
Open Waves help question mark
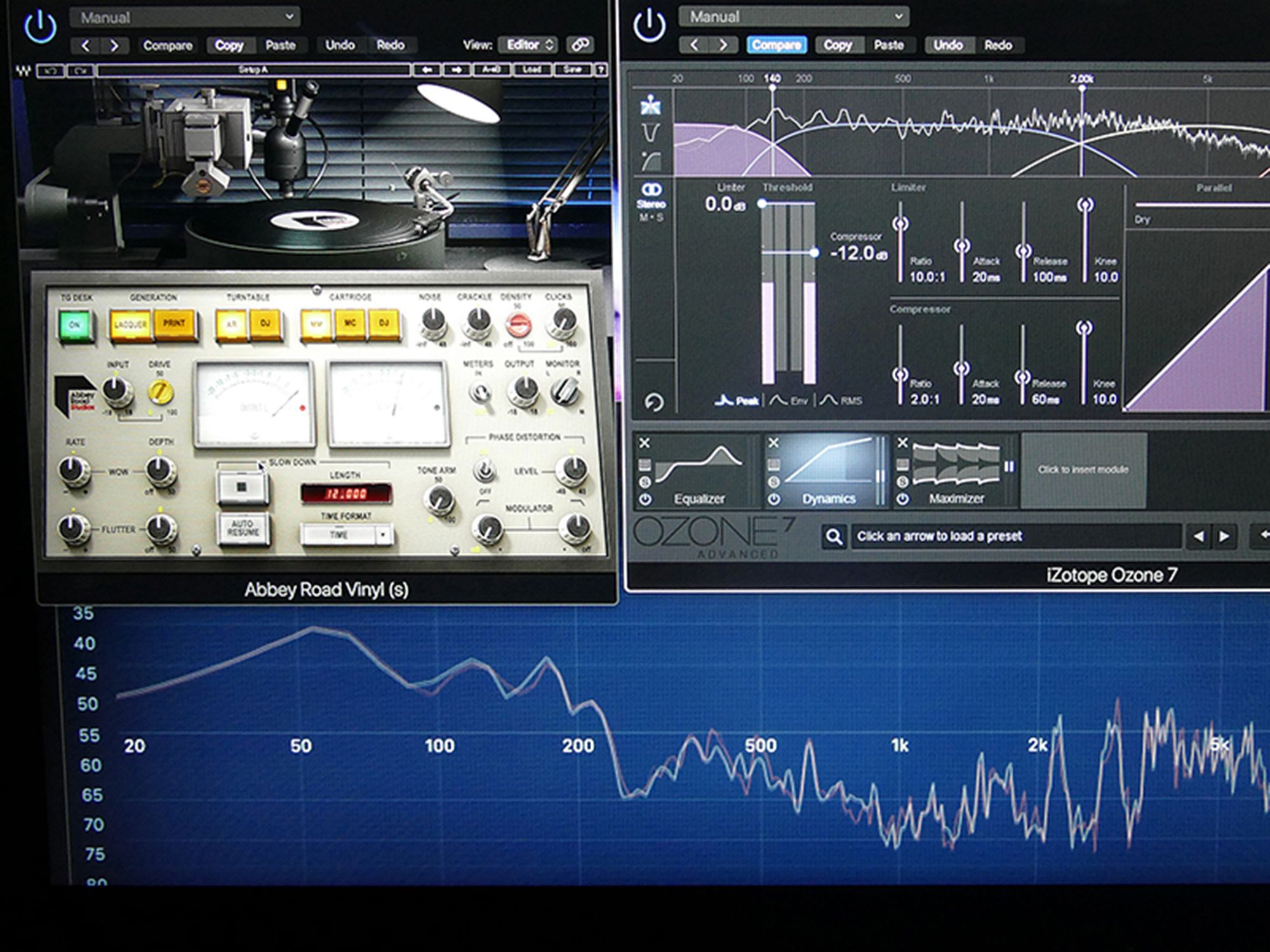601,70
